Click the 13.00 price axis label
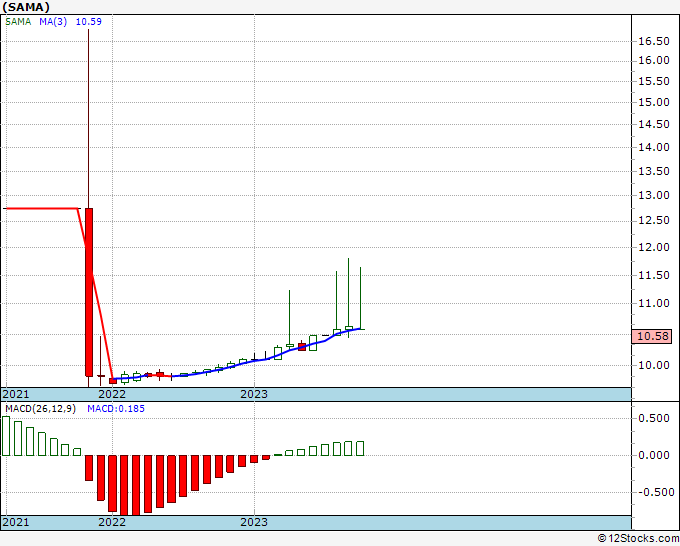680x546 pixels. pos(654,195)
